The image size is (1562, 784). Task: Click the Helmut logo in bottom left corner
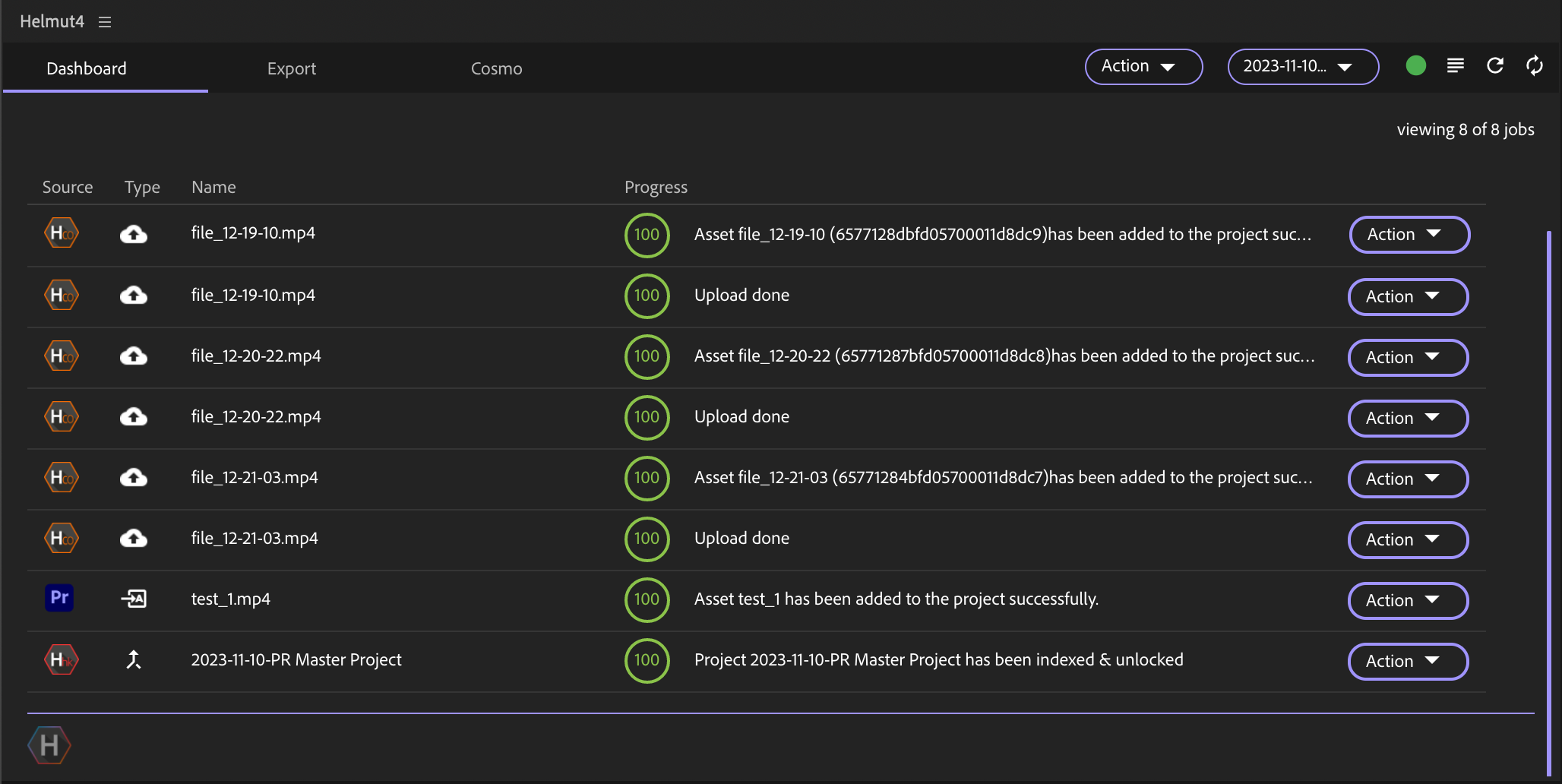[49, 745]
